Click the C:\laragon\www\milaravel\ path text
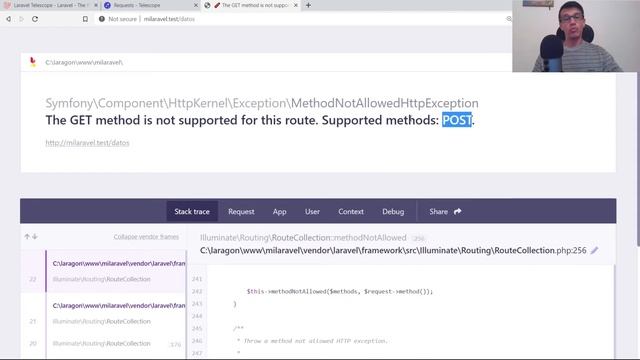This screenshot has height=360, width=640. (84, 62)
